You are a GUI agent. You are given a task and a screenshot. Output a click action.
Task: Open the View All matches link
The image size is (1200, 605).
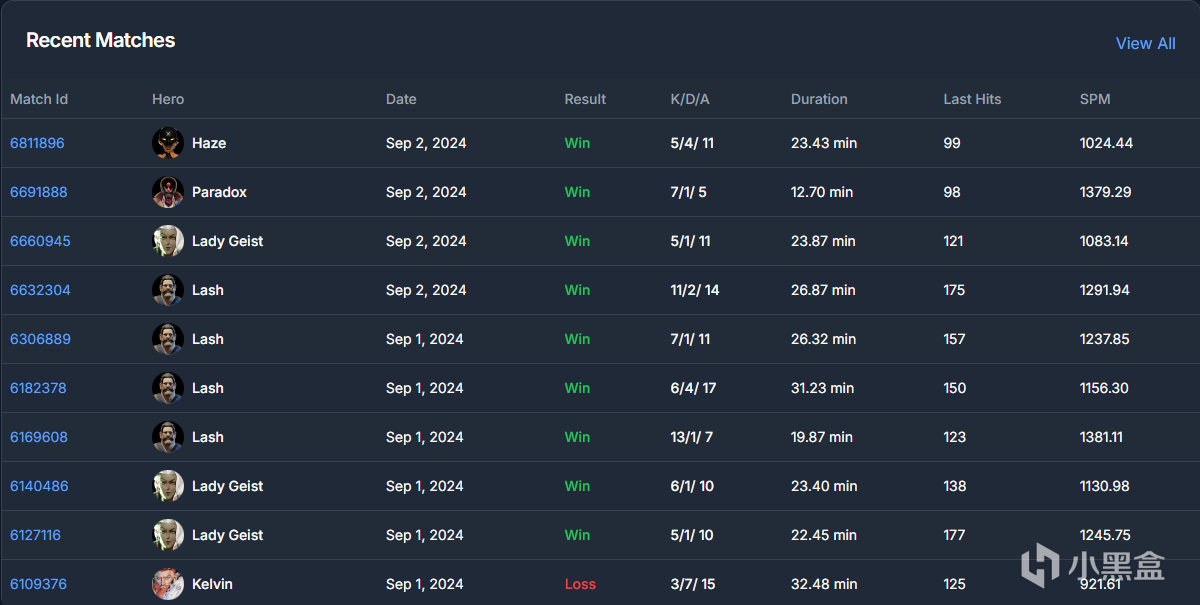(1145, 43)
